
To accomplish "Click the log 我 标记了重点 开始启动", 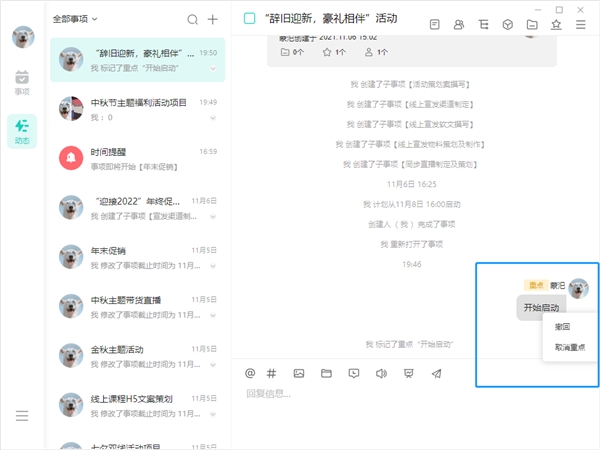I will pyautogui.click(x=409, y=344).
